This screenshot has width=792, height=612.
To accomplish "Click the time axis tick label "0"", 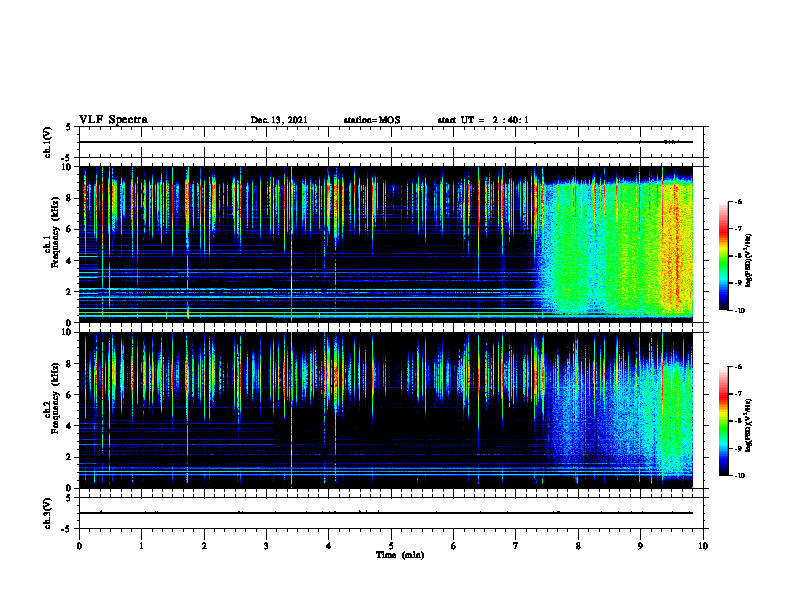I will tap(79, 546).
